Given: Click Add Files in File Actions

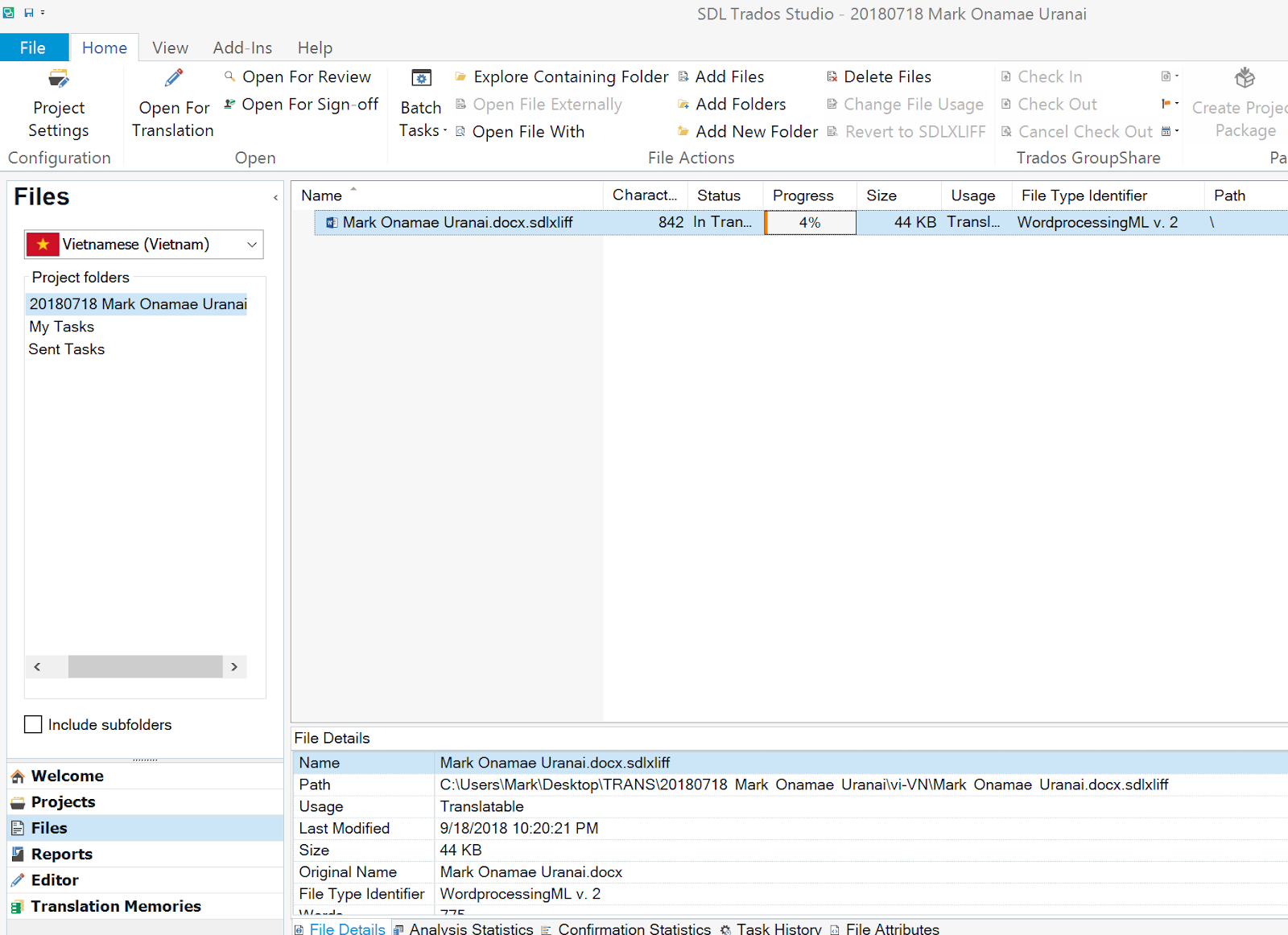Looking at the screenshot, I should tap(720, 76).
